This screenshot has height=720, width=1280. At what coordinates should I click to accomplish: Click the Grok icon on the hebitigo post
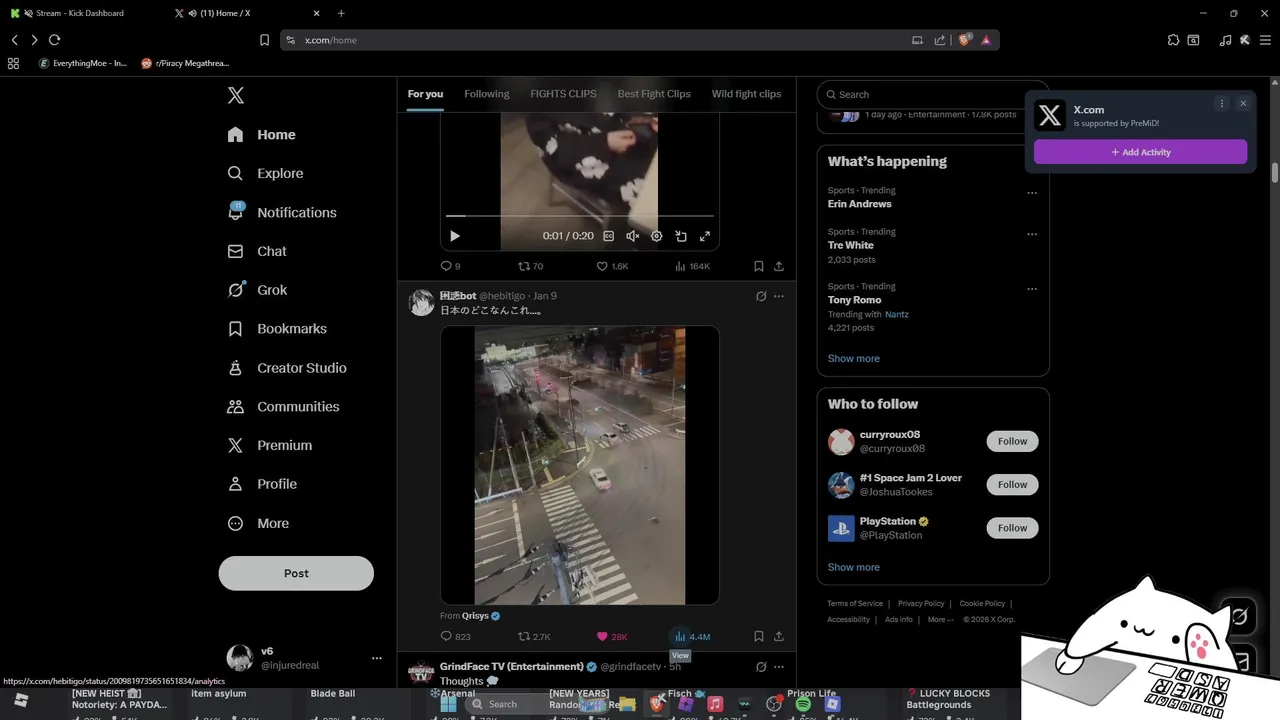(x=761, y=296)
